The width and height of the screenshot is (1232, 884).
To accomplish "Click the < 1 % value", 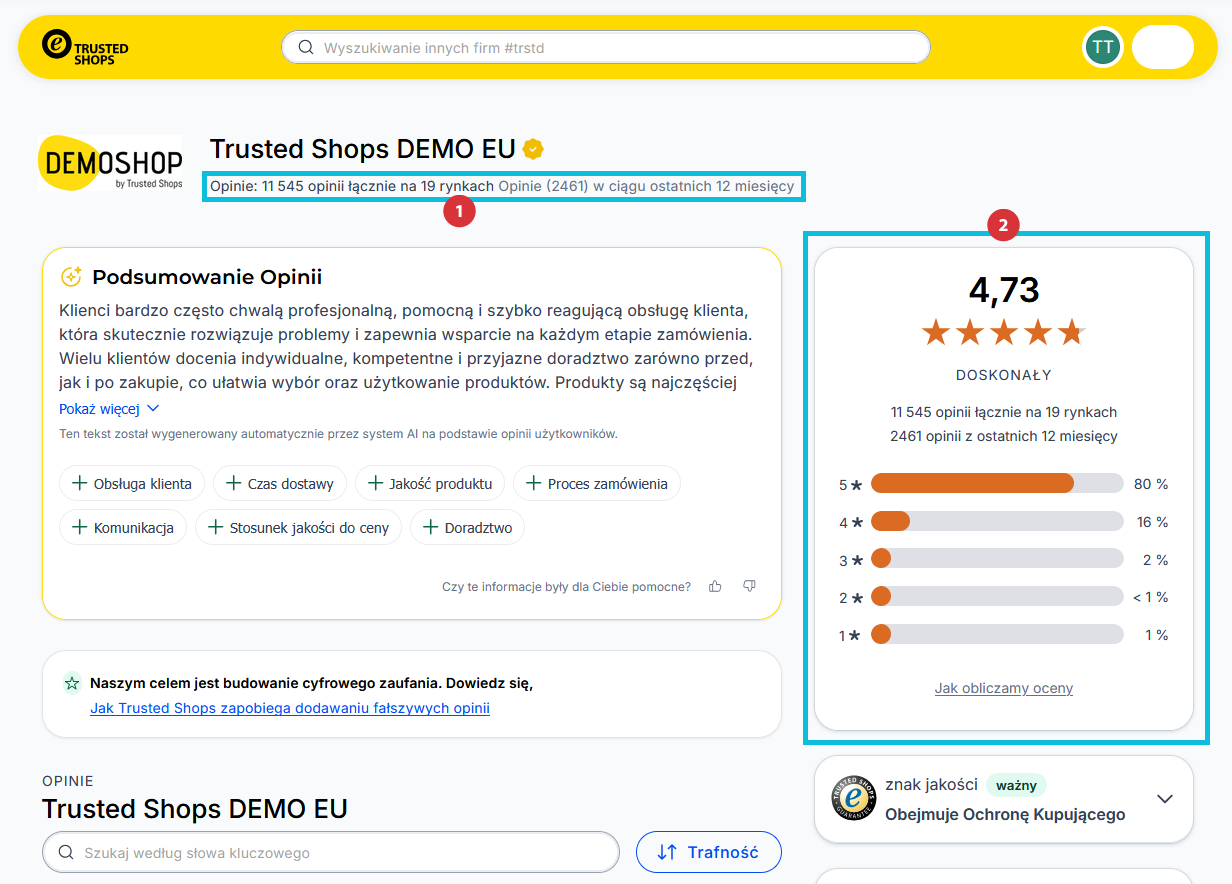I will (x=1150, y=597).
